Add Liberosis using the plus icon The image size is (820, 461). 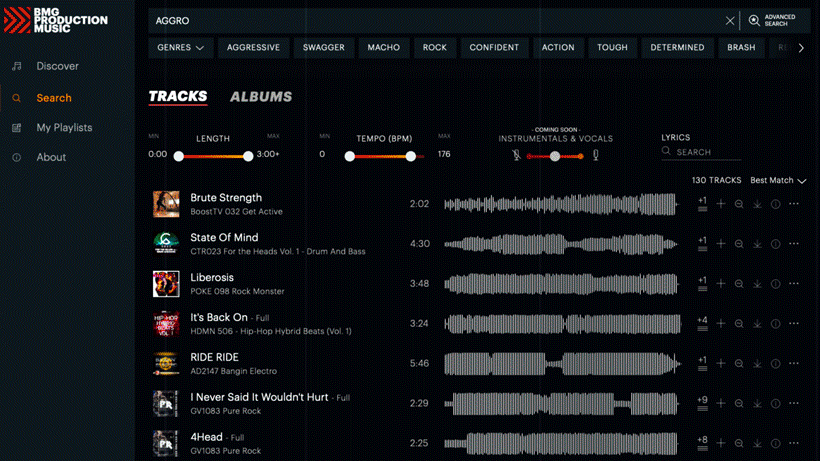click(x=721, y=283)
